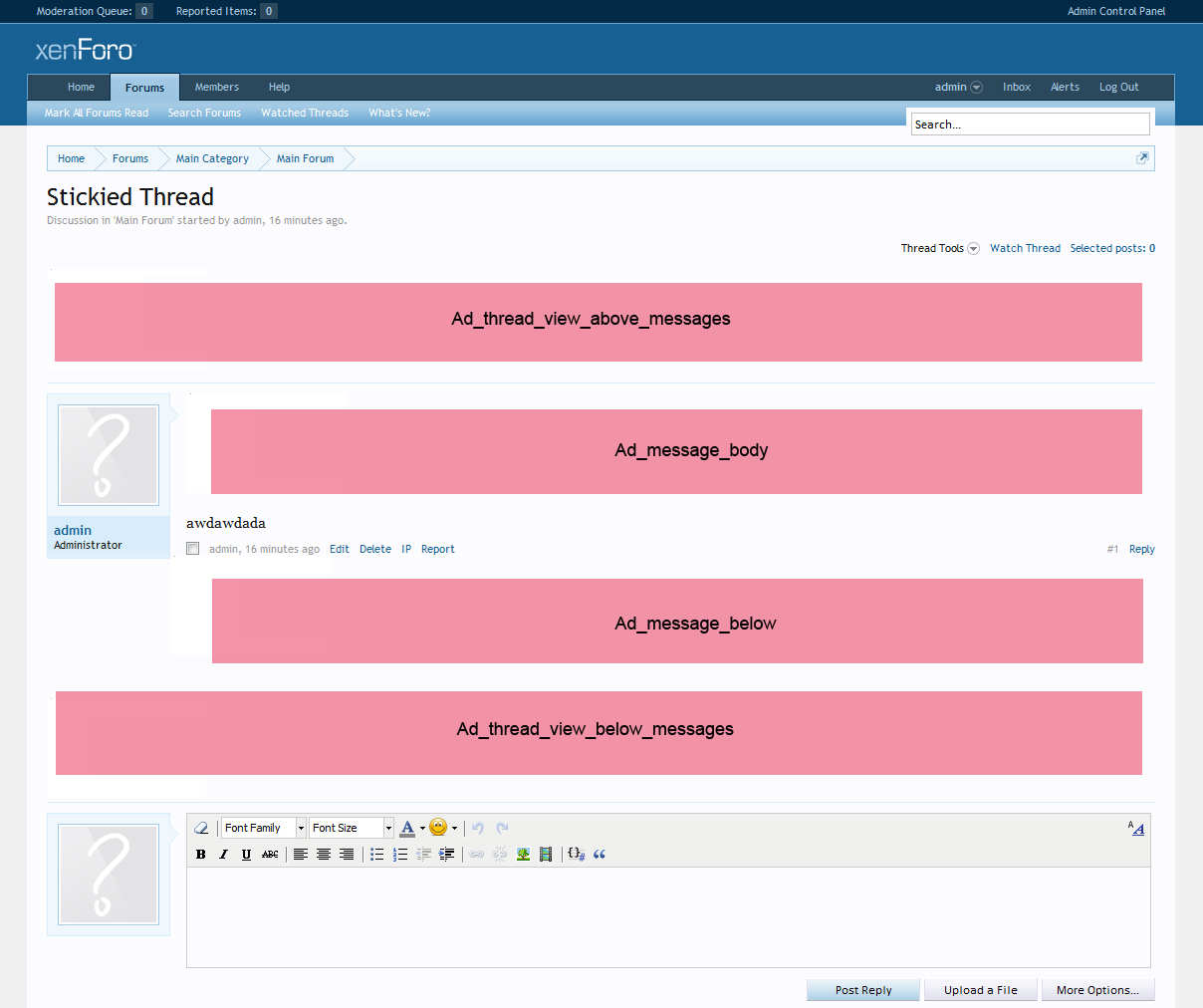This screenshot has width=1203, height=1008.
Task: Open the Font Family dropdown
Action: [263, 828]
